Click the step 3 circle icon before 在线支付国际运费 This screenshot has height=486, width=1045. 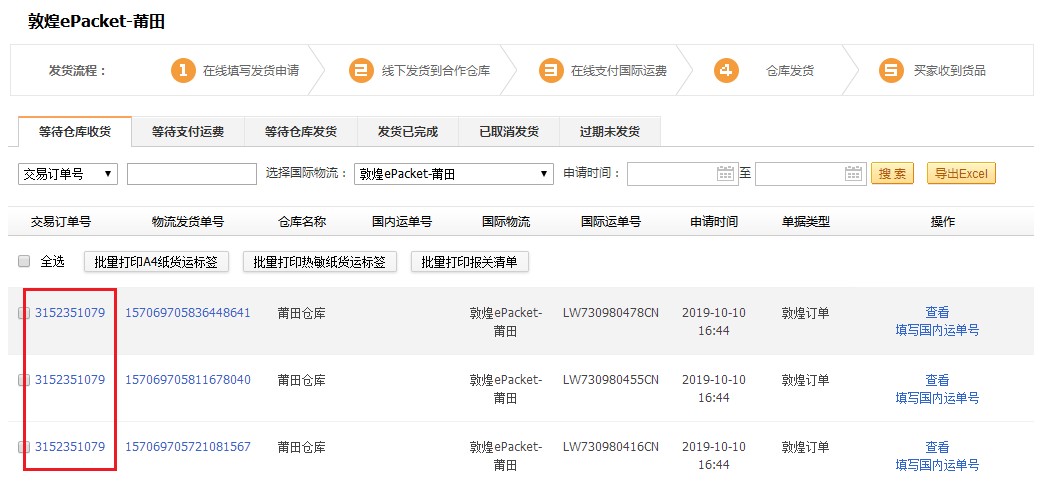click(550, 70)
